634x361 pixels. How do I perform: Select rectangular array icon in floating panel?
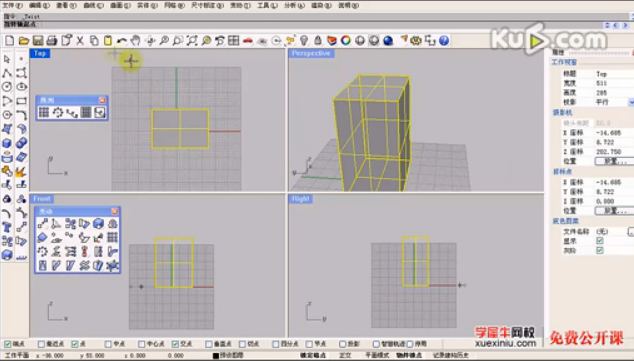click(44, 112)
